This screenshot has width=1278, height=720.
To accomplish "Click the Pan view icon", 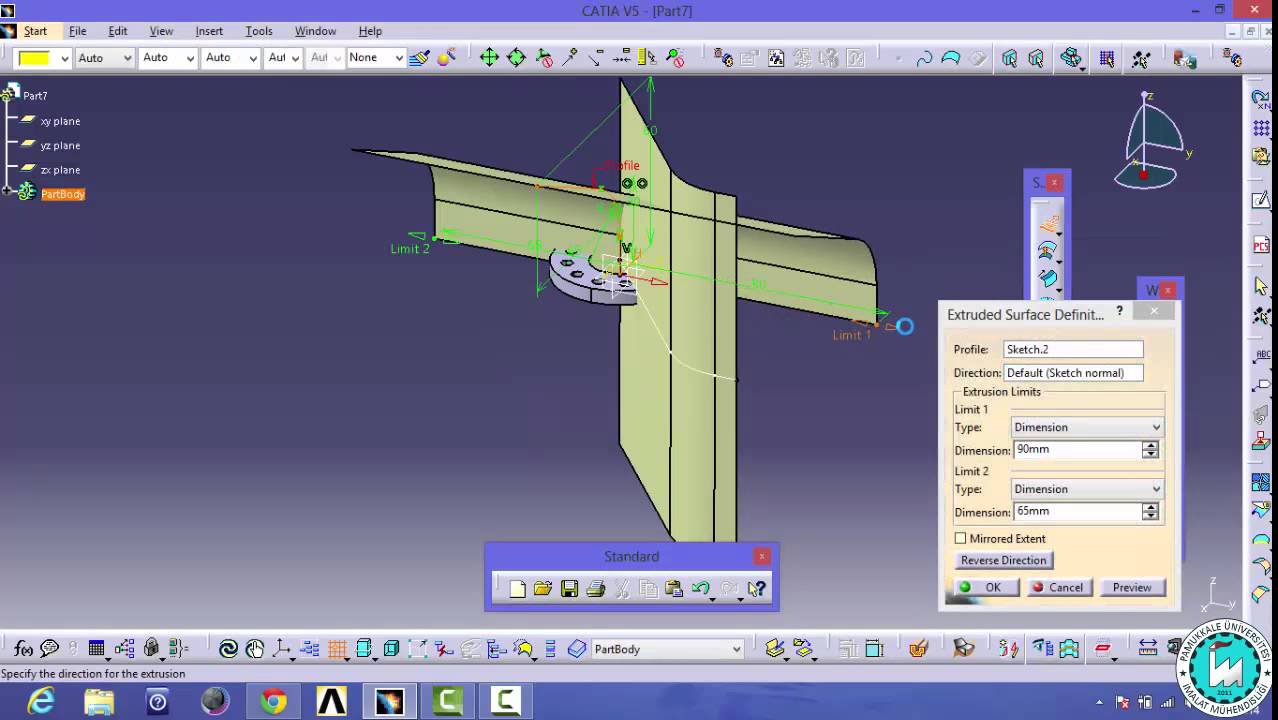I will pyautogui.click(x=490, y=58).
